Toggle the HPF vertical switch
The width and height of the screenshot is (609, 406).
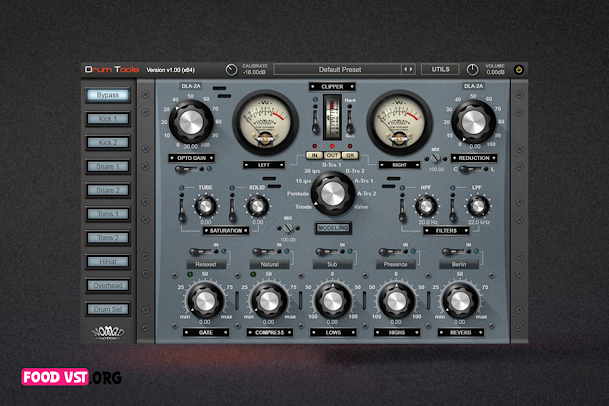[402, 210]
